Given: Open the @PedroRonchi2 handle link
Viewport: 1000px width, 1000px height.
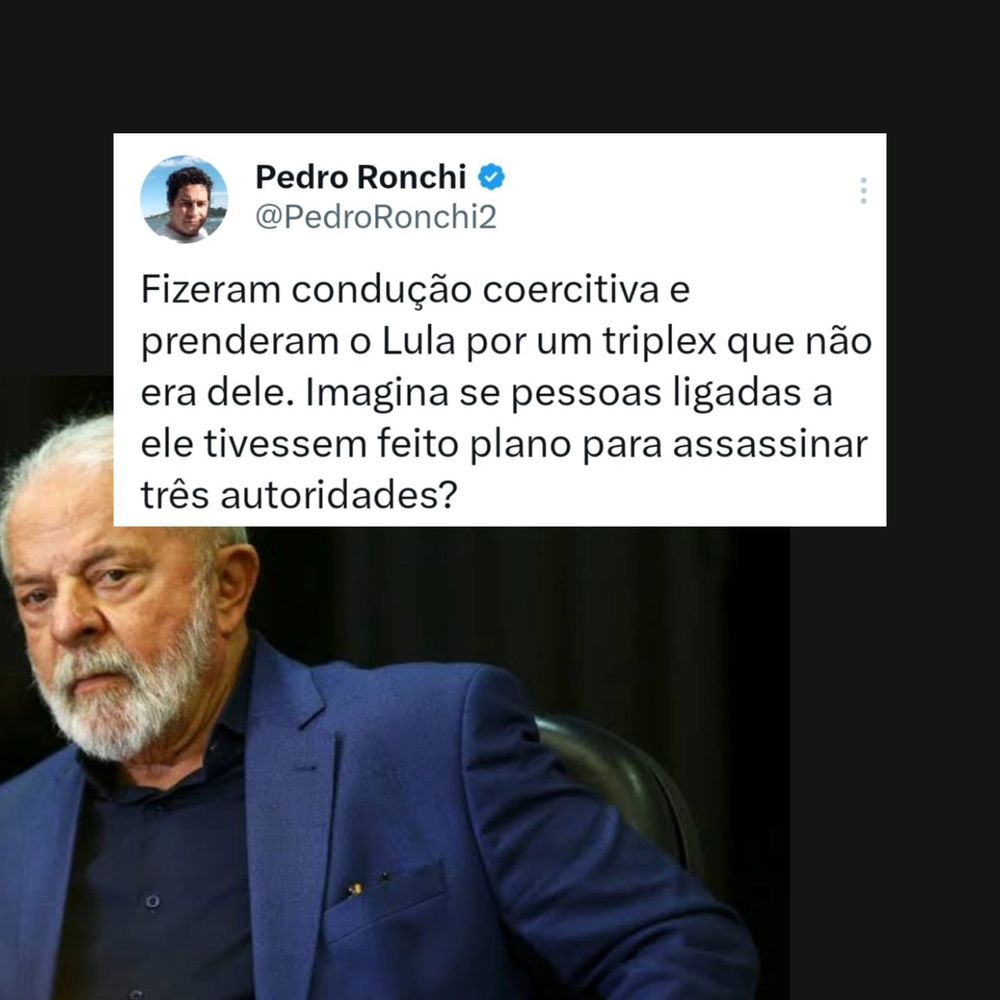Looking at the screenshot, I should 376,217.
